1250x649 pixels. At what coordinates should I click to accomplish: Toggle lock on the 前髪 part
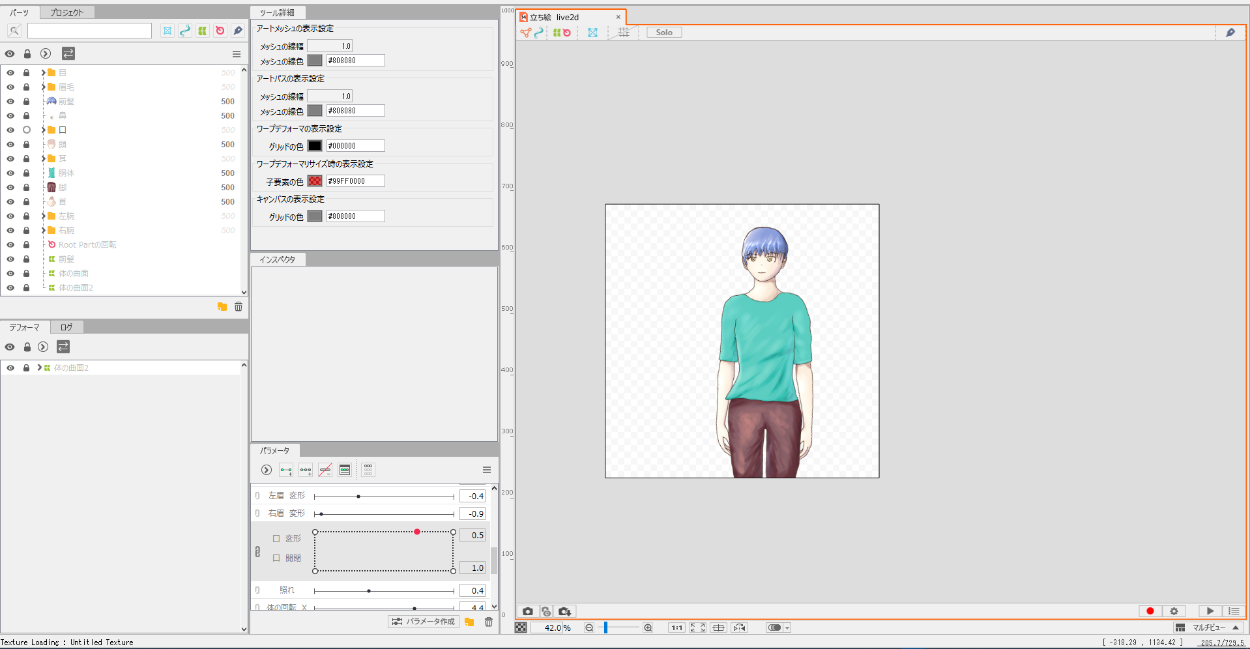coord(27,101)
